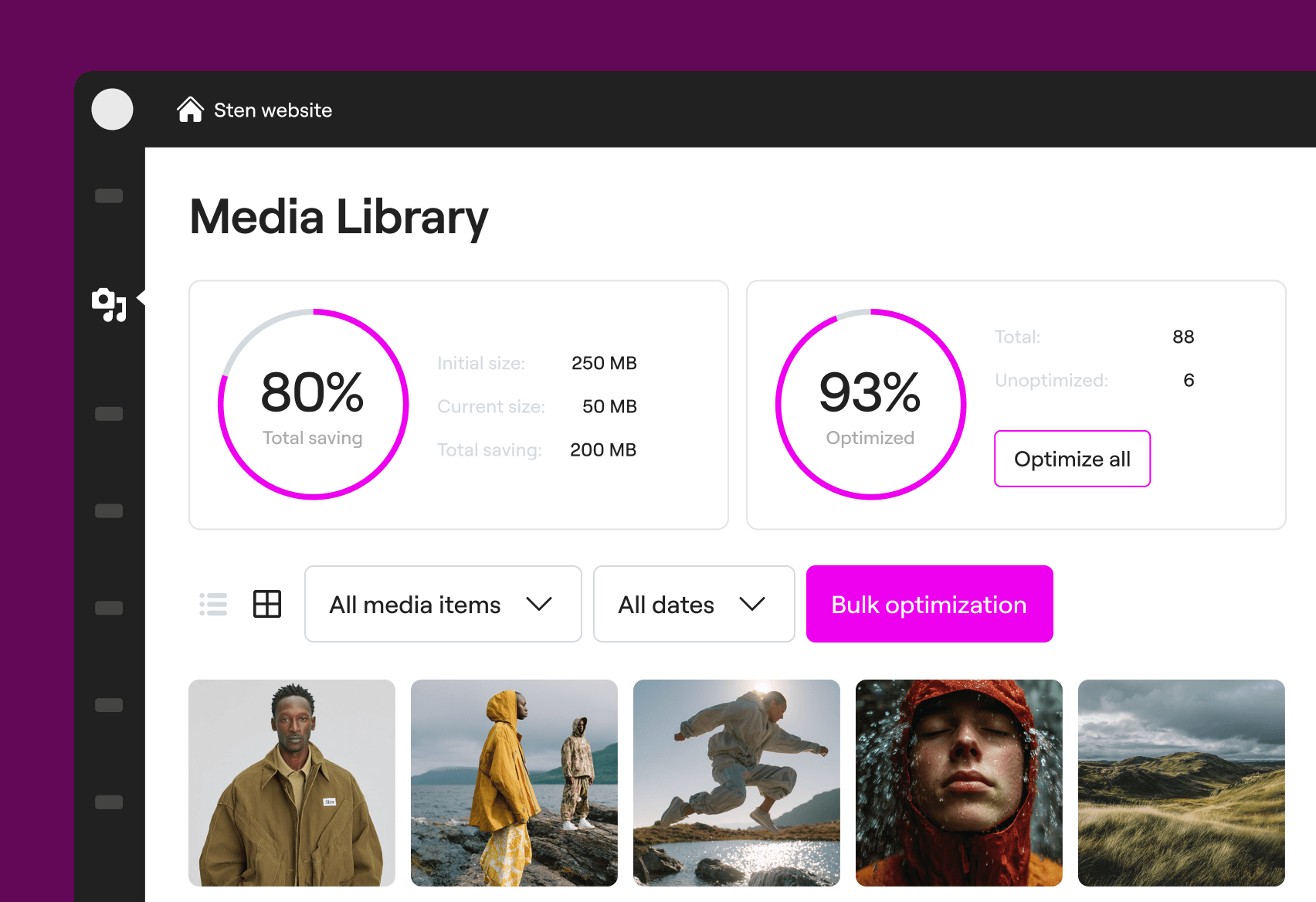Viewport: 1316px width, 902px height.
Task: Open the red hood rain portrait
Action: (x=959, y=782)
